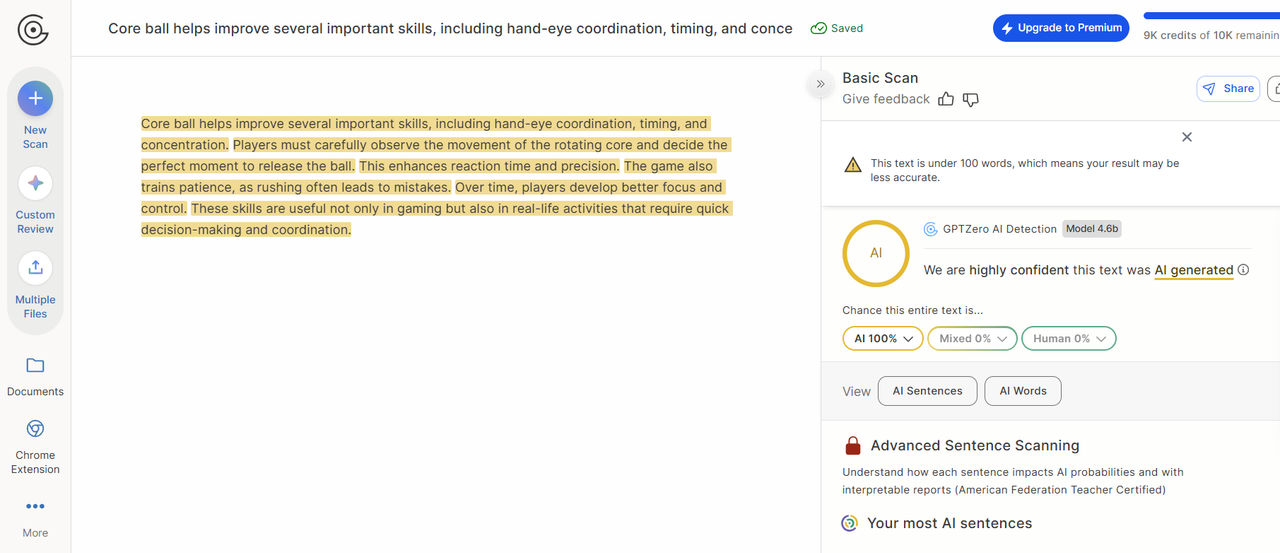This screenshot has width=1280, height=553.
Task: Dismiss the under 100 words warning
Action: 1187,137
